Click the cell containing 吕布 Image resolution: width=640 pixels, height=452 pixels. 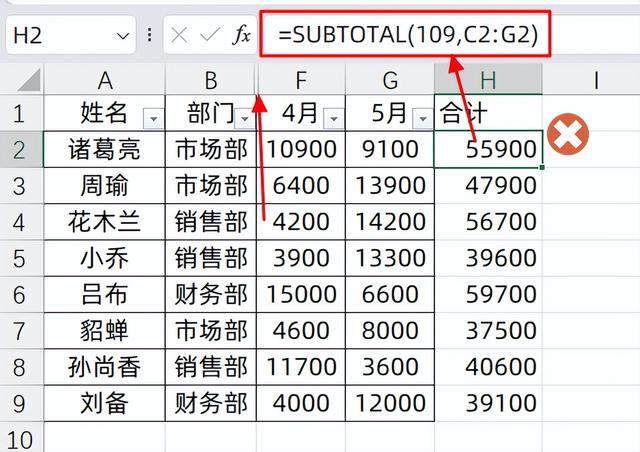pos(104,295)
